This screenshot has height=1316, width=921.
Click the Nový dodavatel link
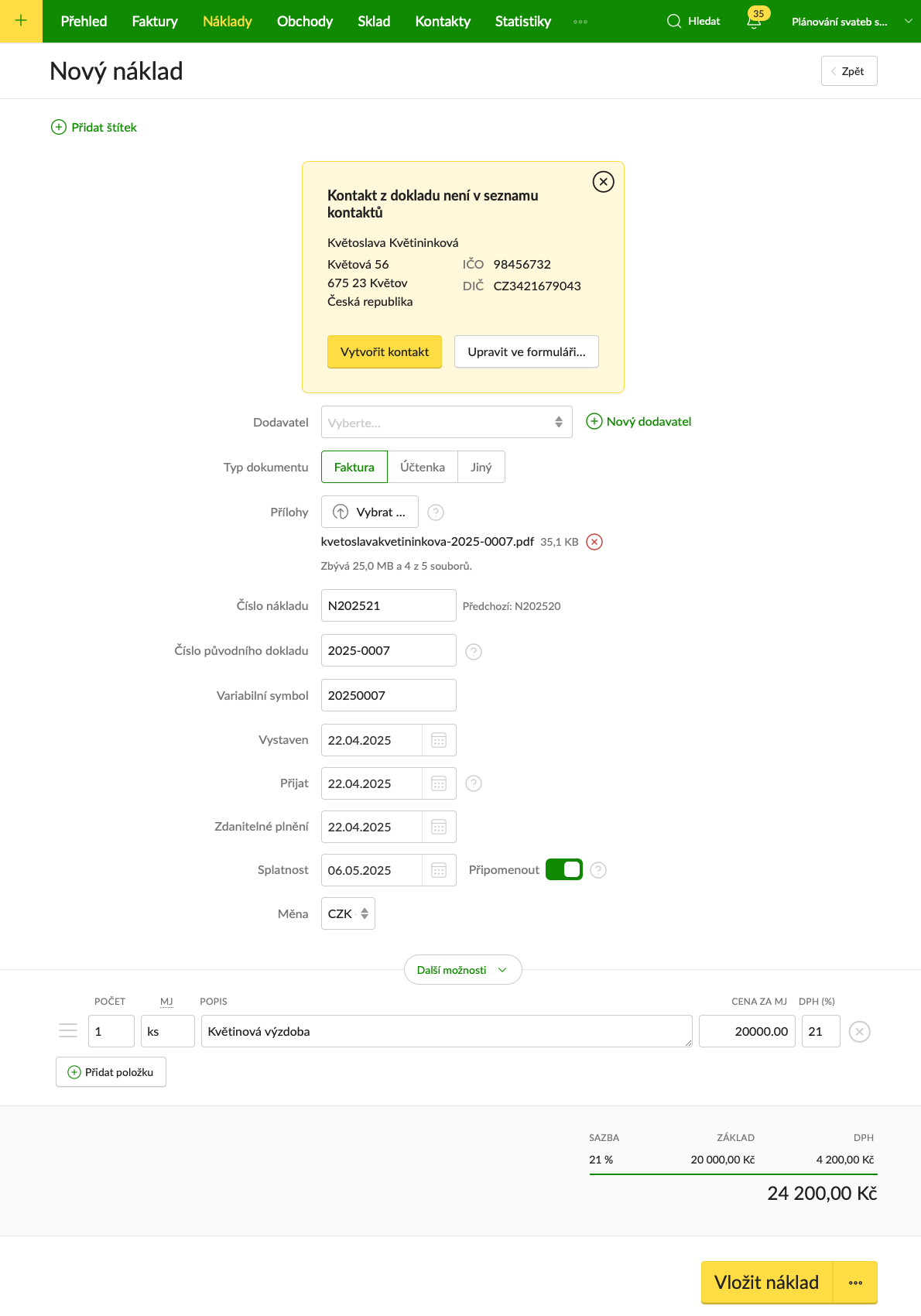(639, 421)
